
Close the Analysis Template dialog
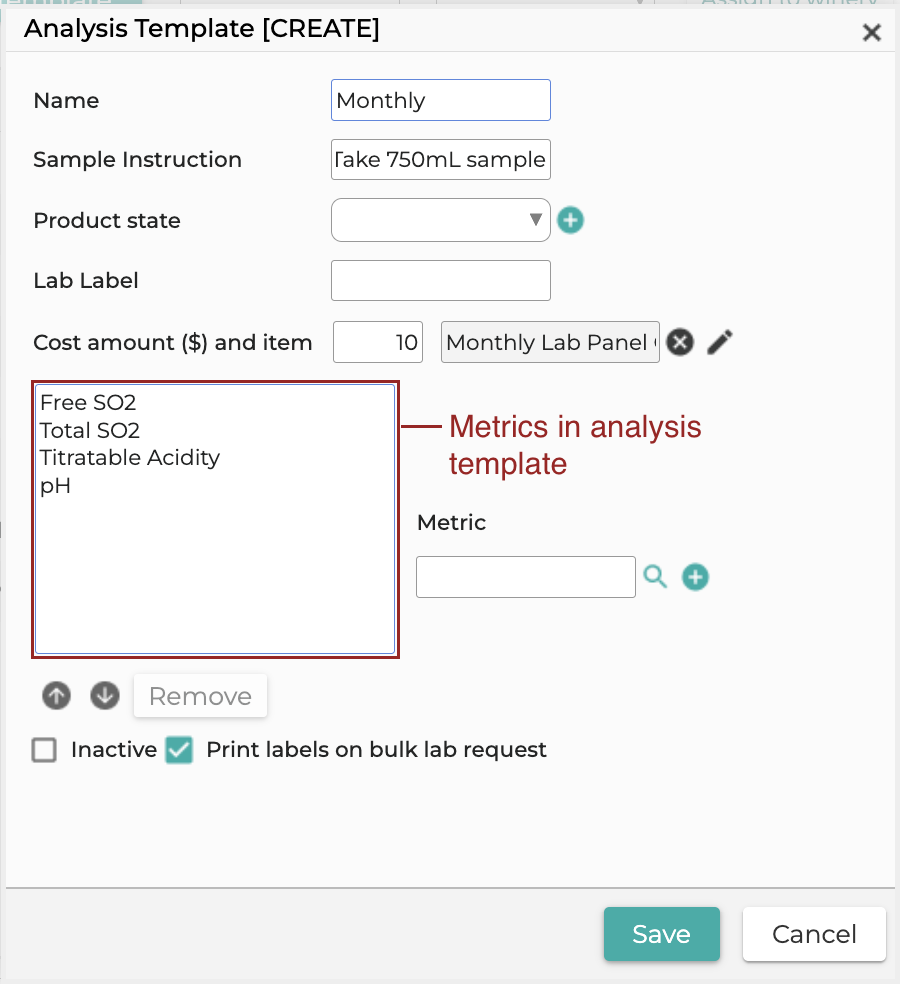[x=871, y=33]
